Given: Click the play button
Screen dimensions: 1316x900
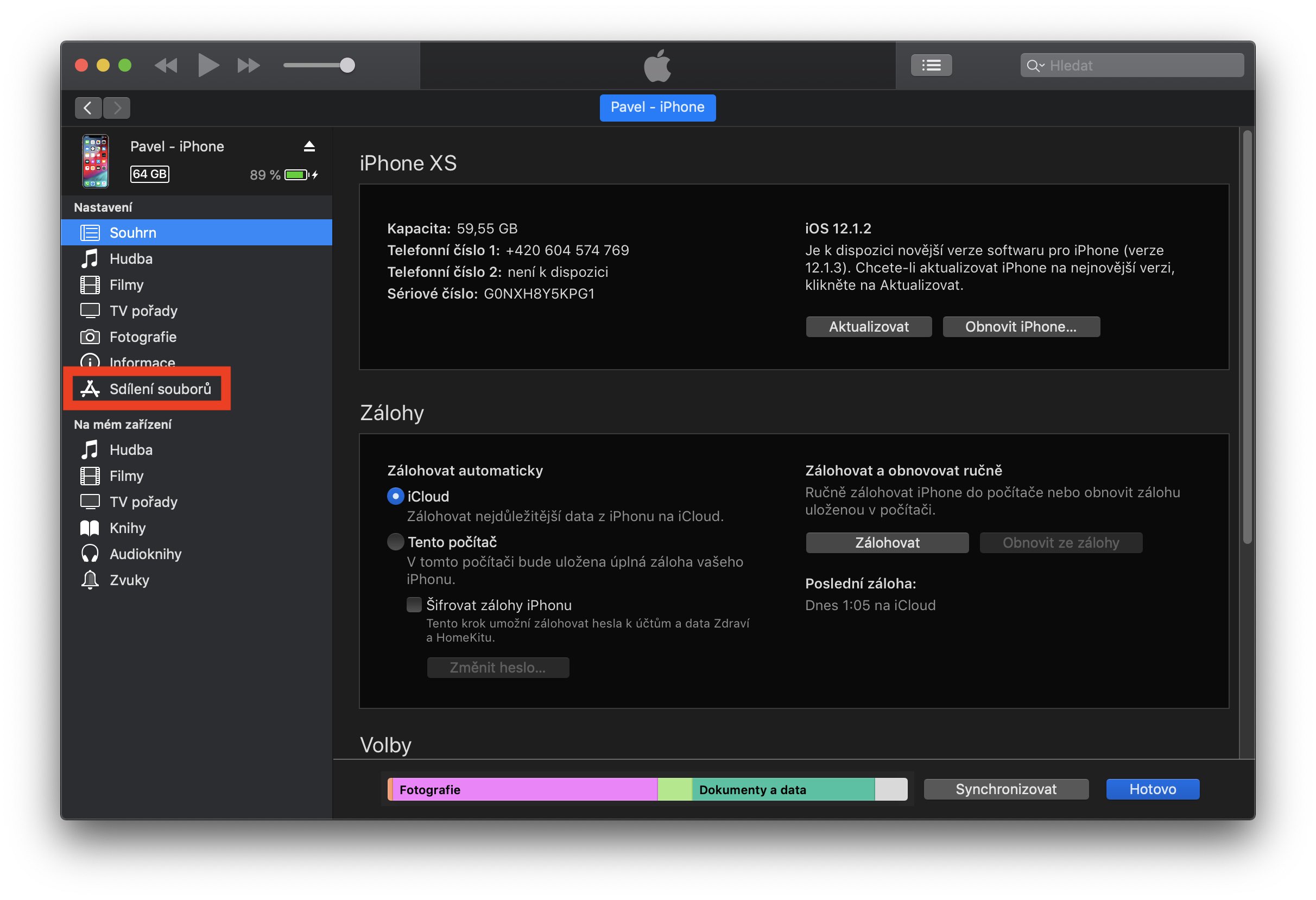Looking at the screenshot, I should point(208,65).
